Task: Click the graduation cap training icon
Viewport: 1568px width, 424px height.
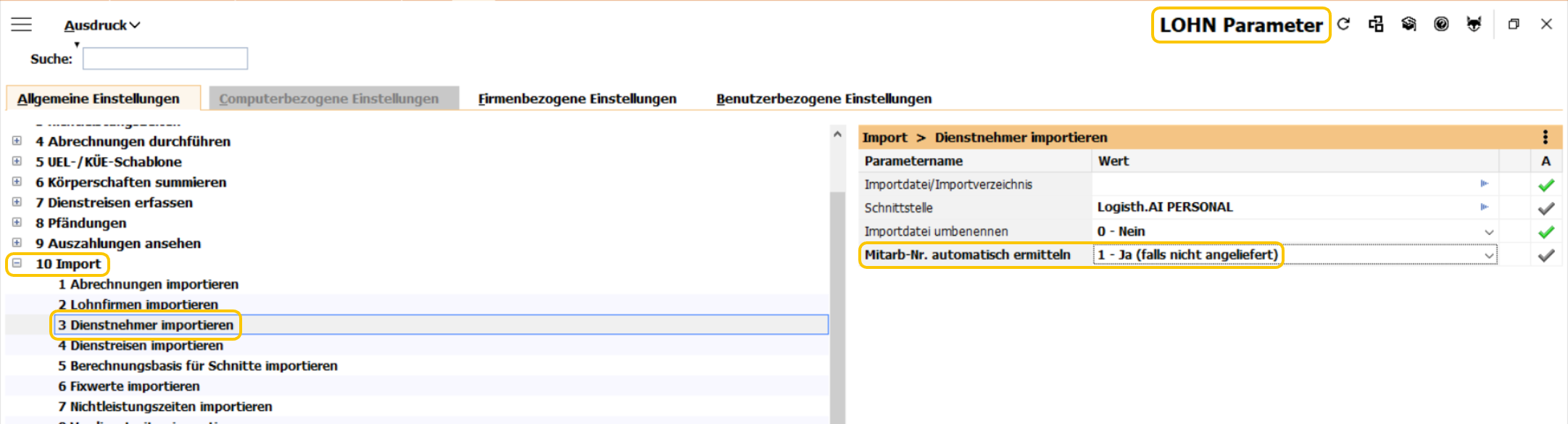Action: [x=1409, y=24]
